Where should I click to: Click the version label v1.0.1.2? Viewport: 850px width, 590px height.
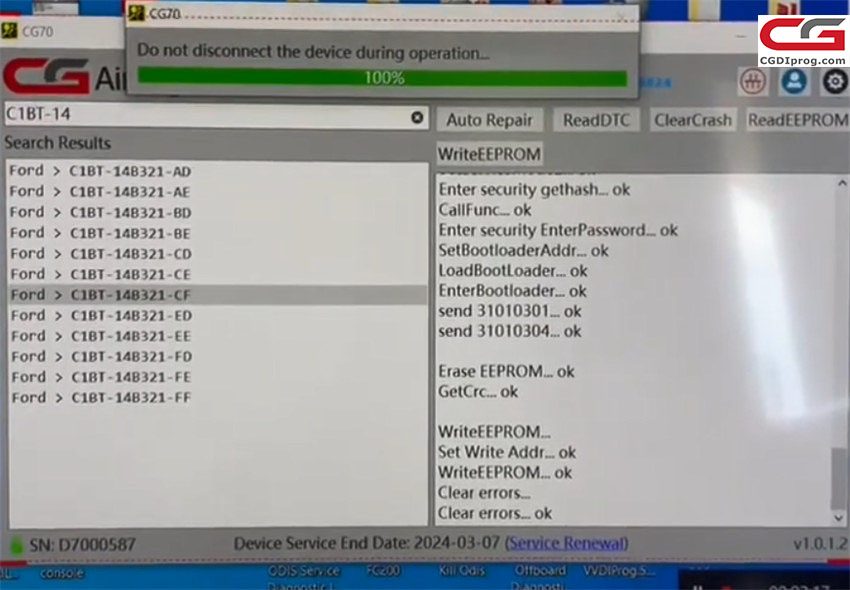point(820,543)
